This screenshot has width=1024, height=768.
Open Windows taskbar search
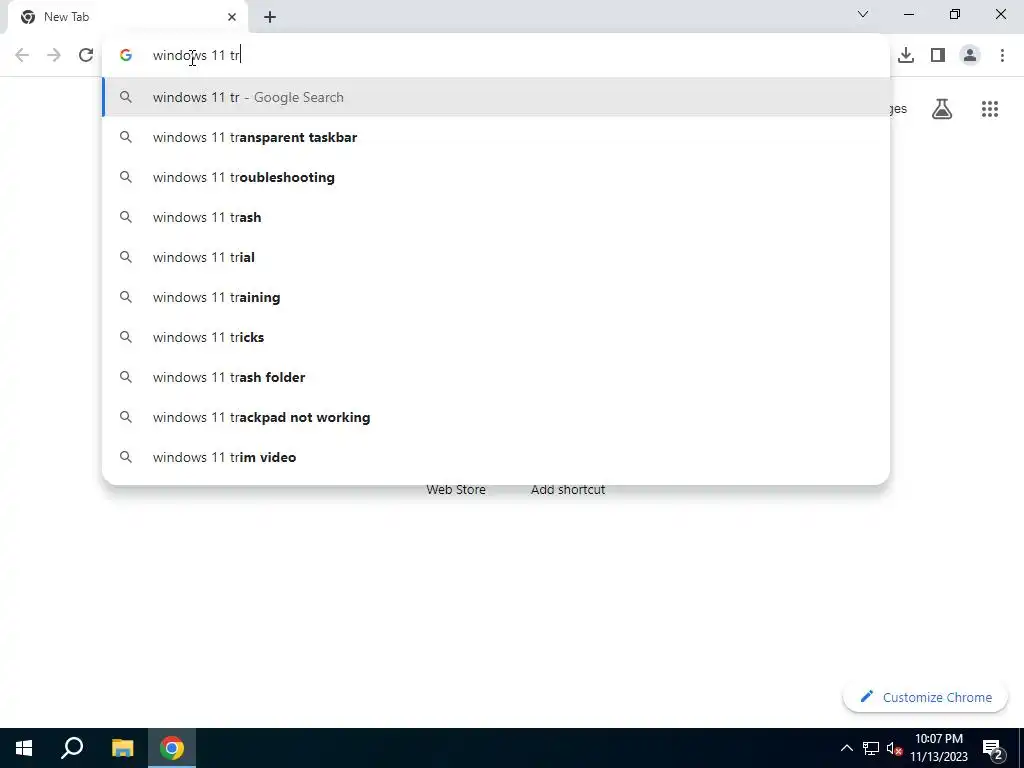click(x=72, y=748)
